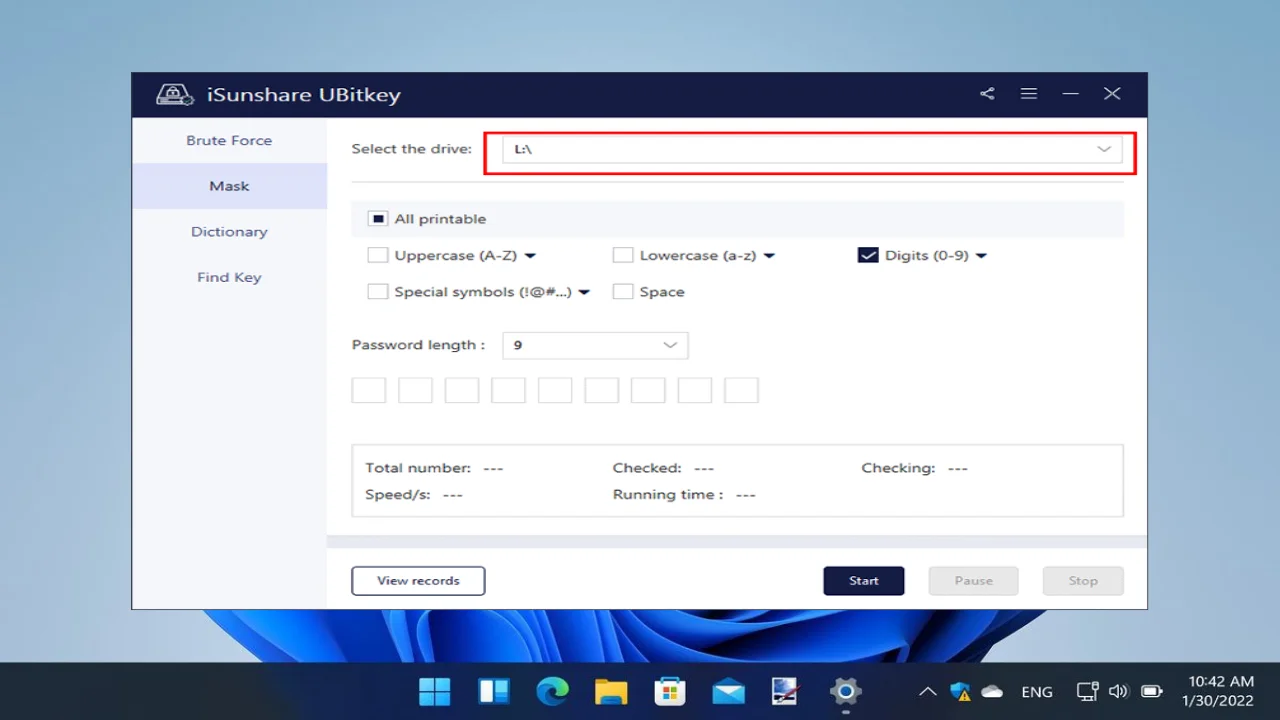Click Windows Security tray icon
Screen dimensions: 1280x720
click(x=960, y=691)
